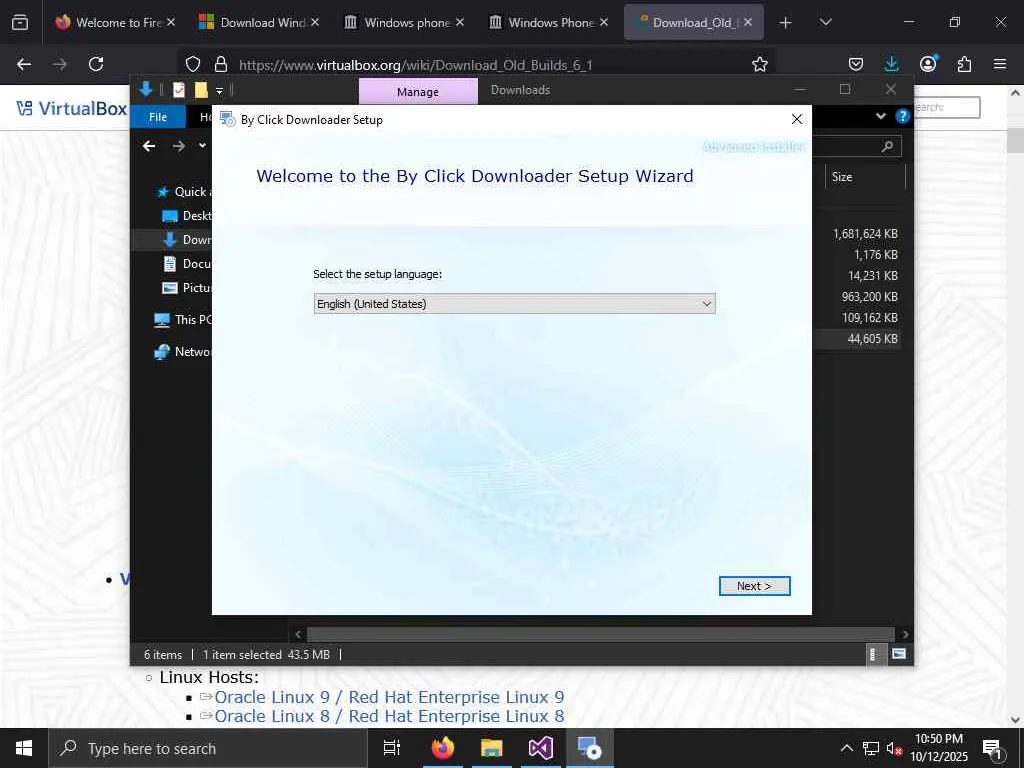Open Firefox View icon
This screenshot has width=1024, height=768.
[x=20, y=22]
